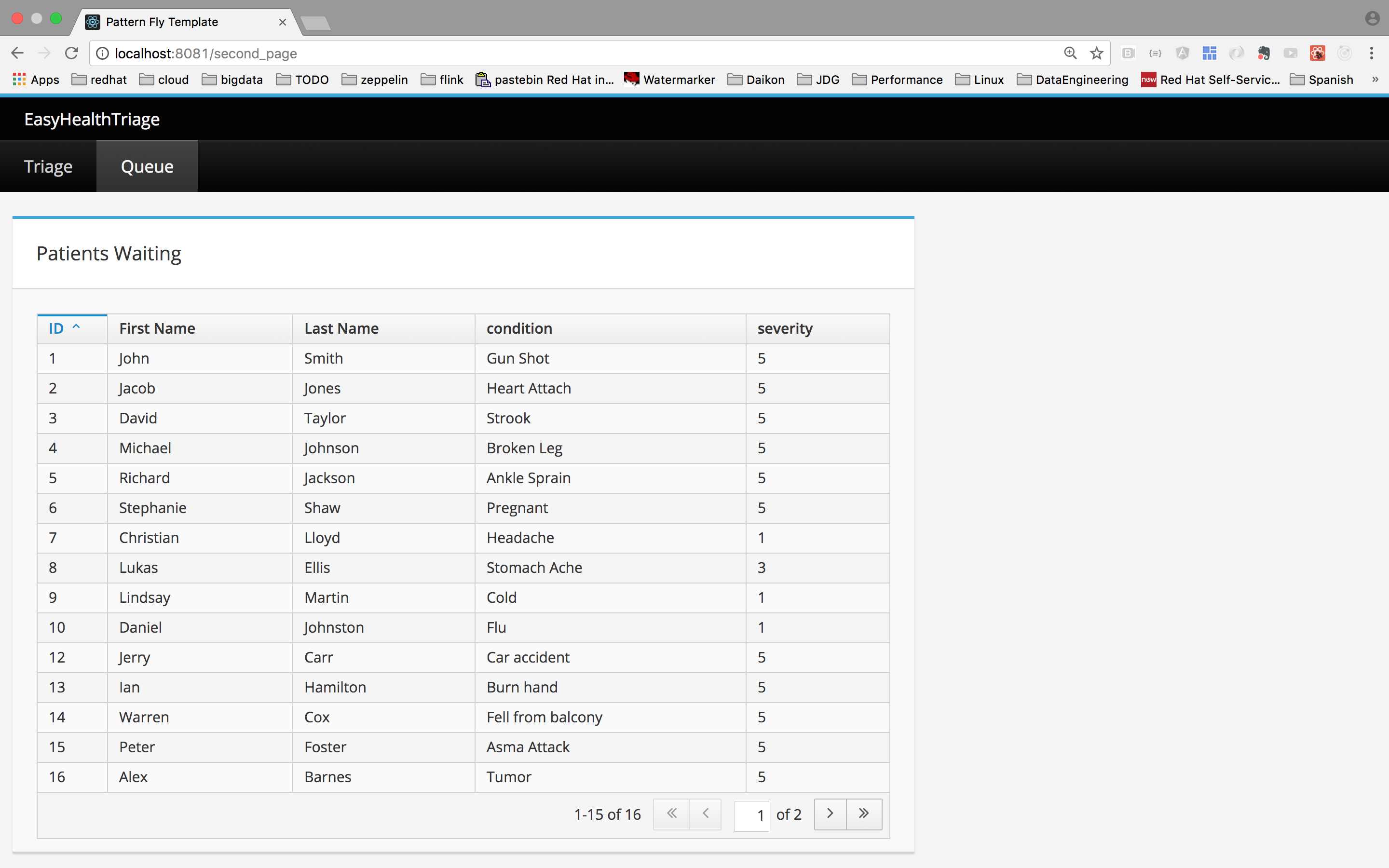
Task: Jump to last page of table
Action: point(864,814)
